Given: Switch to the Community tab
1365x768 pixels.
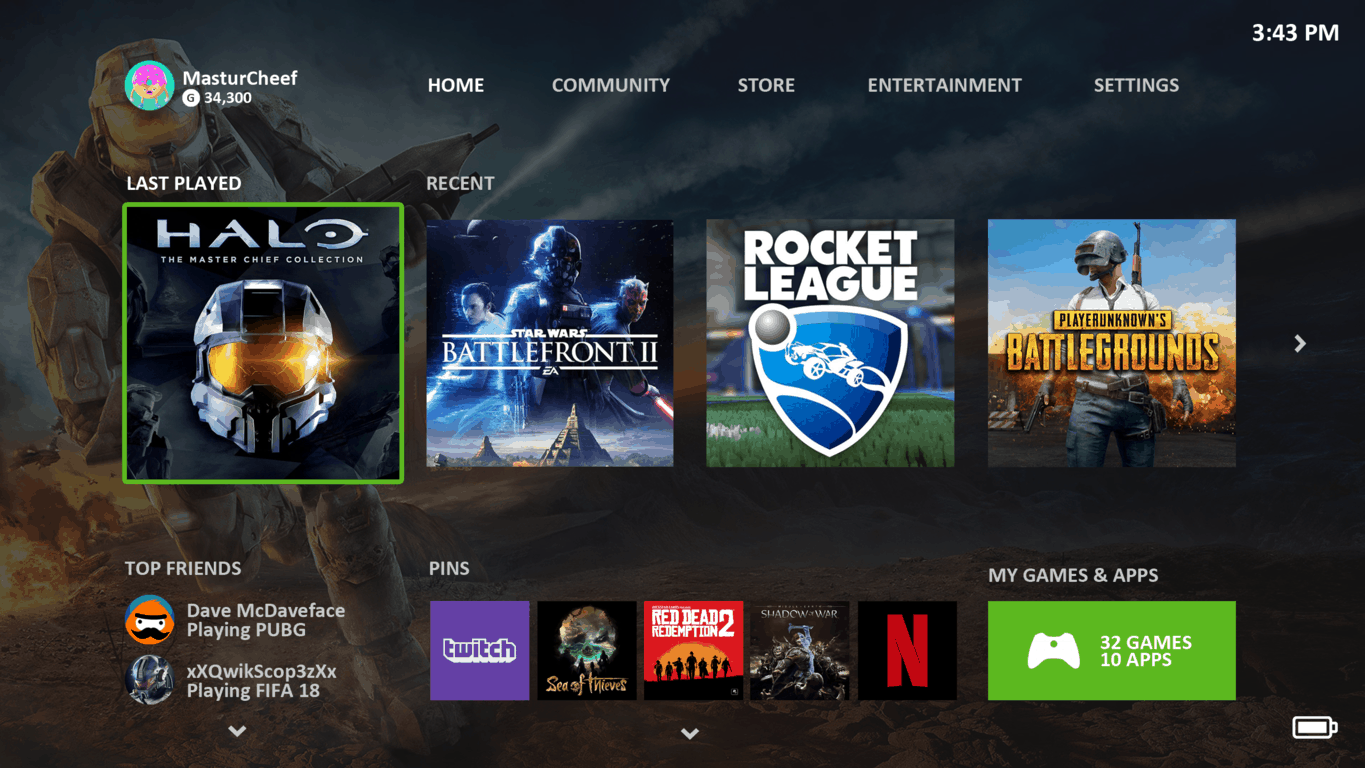Looking at the screenshot, I should pyautogui.click(x=611, y=85).
